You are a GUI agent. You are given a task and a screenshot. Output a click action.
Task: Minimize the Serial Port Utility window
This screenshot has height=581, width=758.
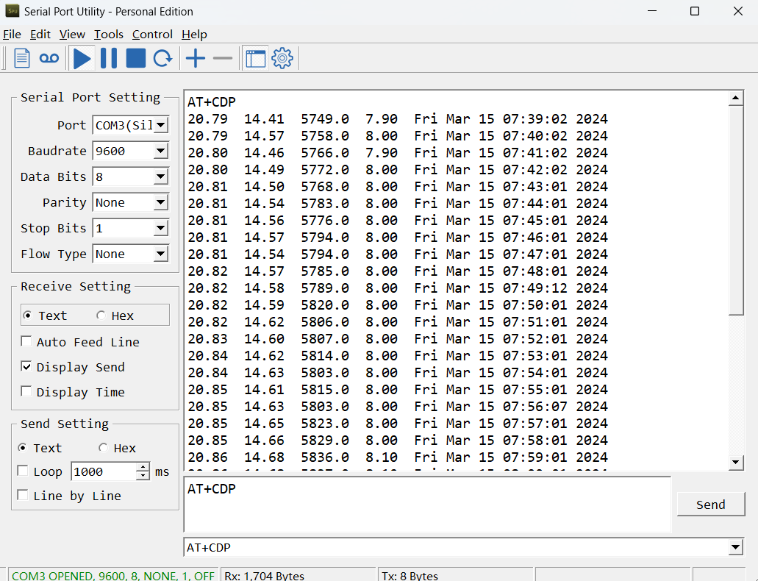click(x=652, y=11)
